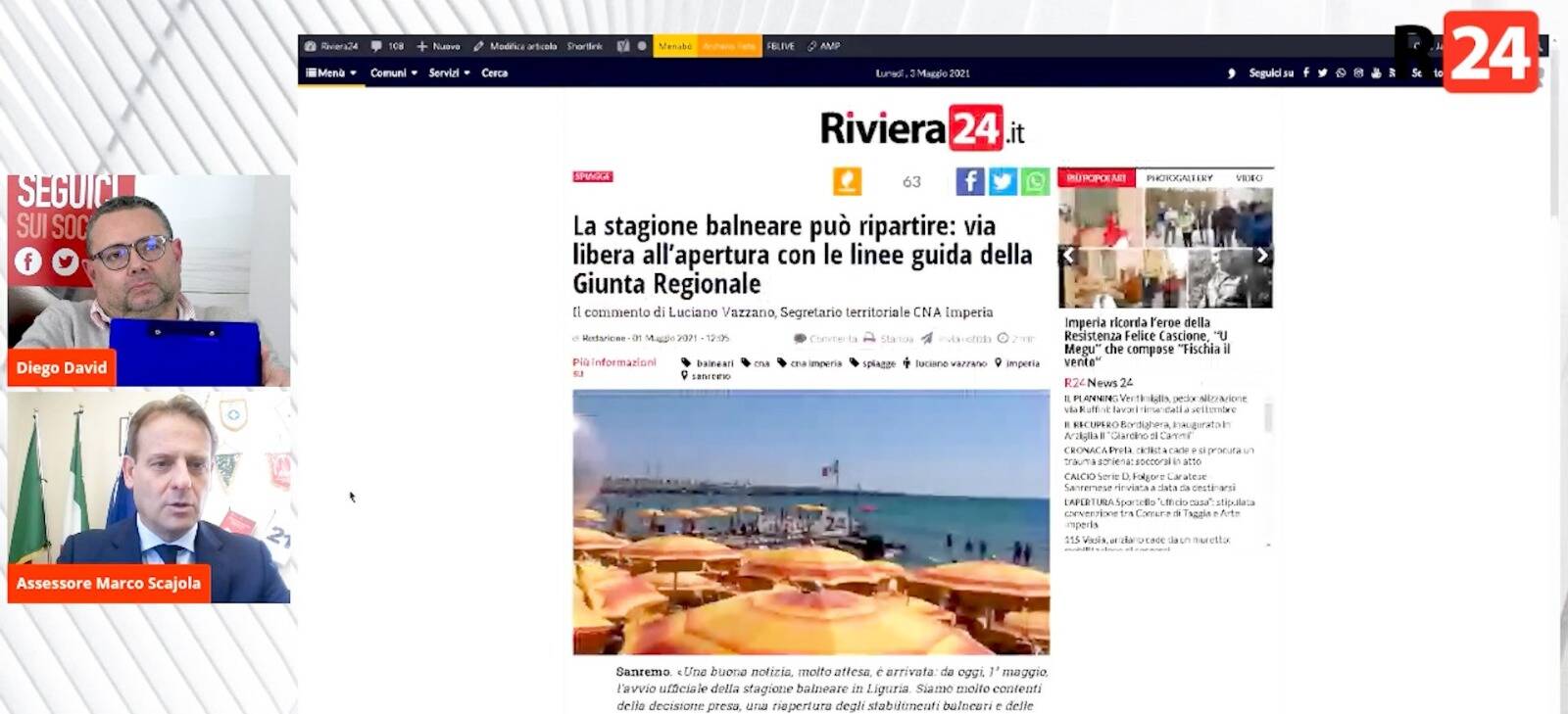Go to previous slide in popular carousel
This screenshot has height=714, width=1568.
point(1068,256)
